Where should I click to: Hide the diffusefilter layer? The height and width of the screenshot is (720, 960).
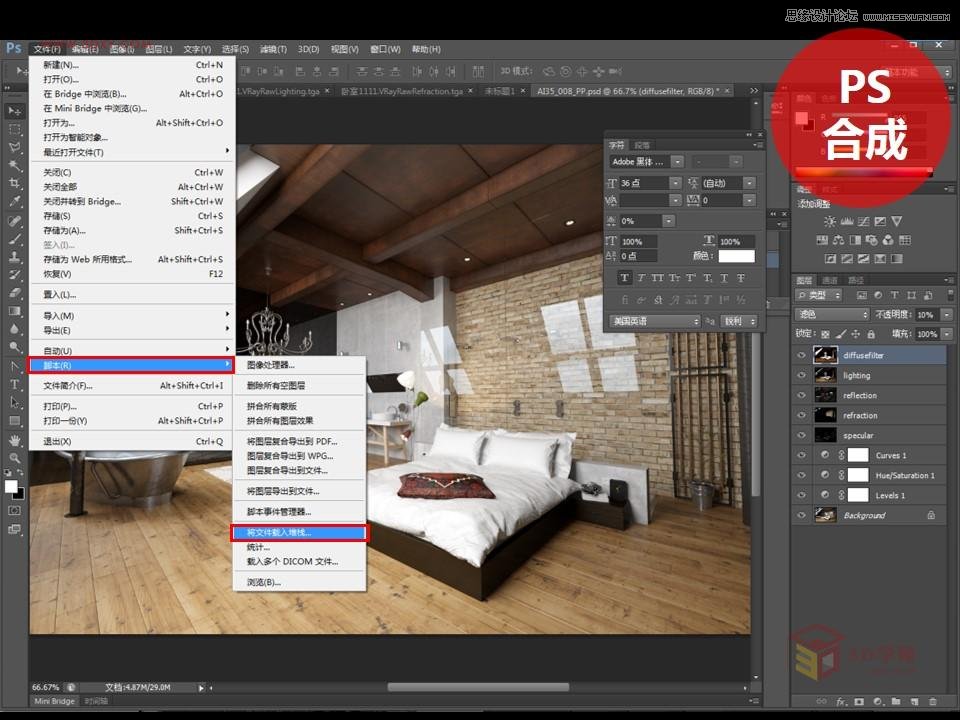[x=801, y=355]
